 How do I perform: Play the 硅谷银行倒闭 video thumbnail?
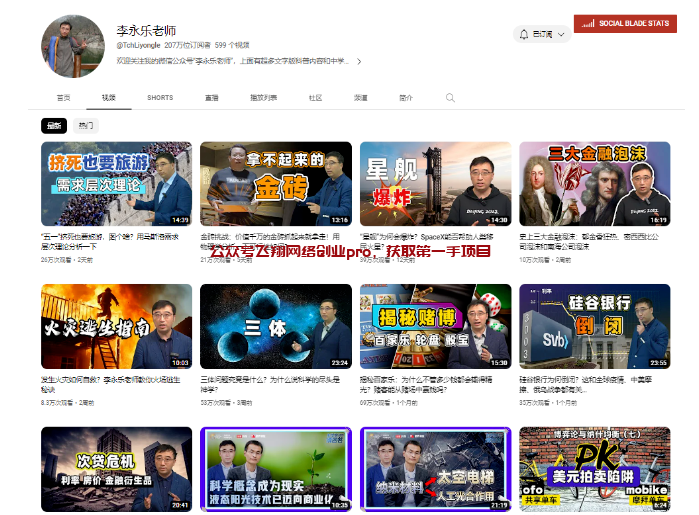[x=594, y=326]
